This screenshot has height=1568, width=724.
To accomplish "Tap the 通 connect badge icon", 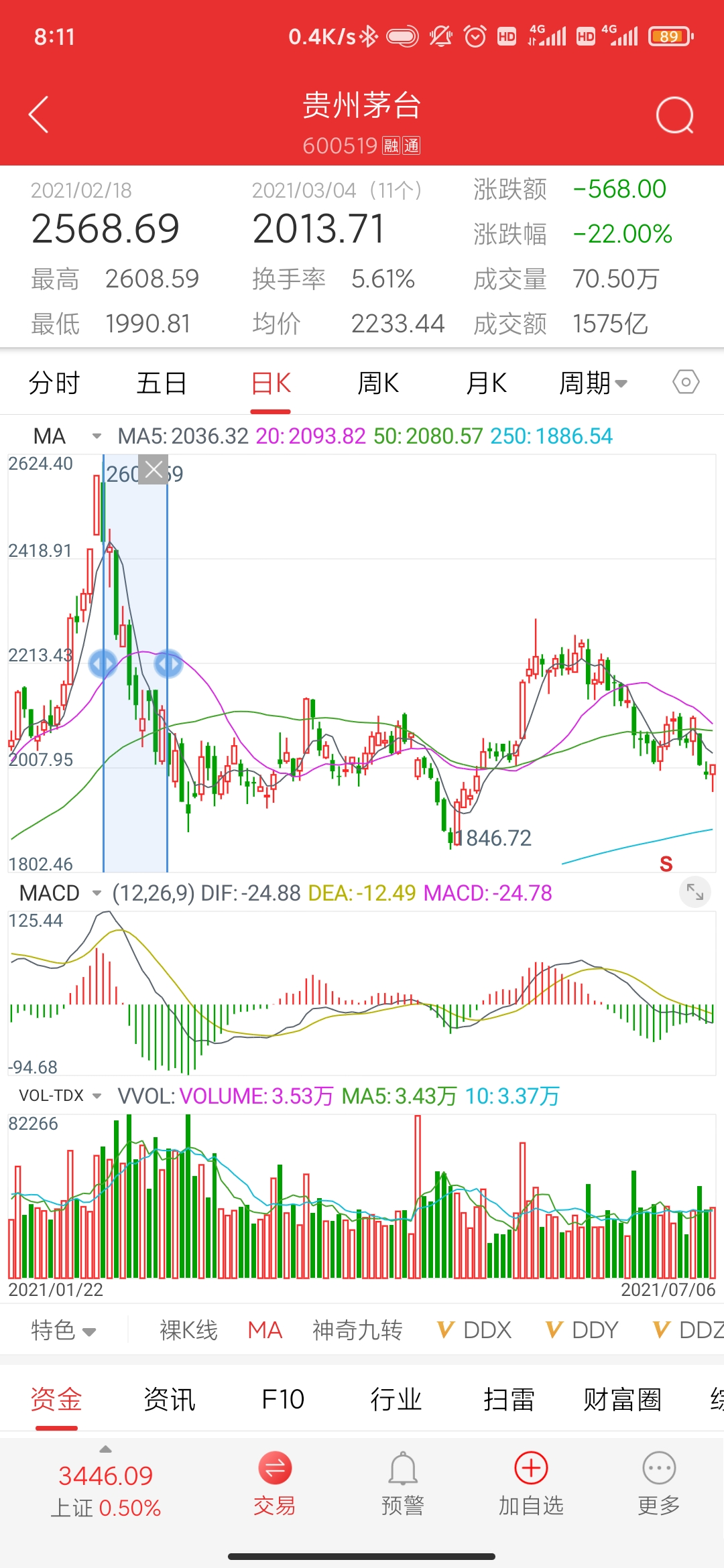I will [411, 145].
